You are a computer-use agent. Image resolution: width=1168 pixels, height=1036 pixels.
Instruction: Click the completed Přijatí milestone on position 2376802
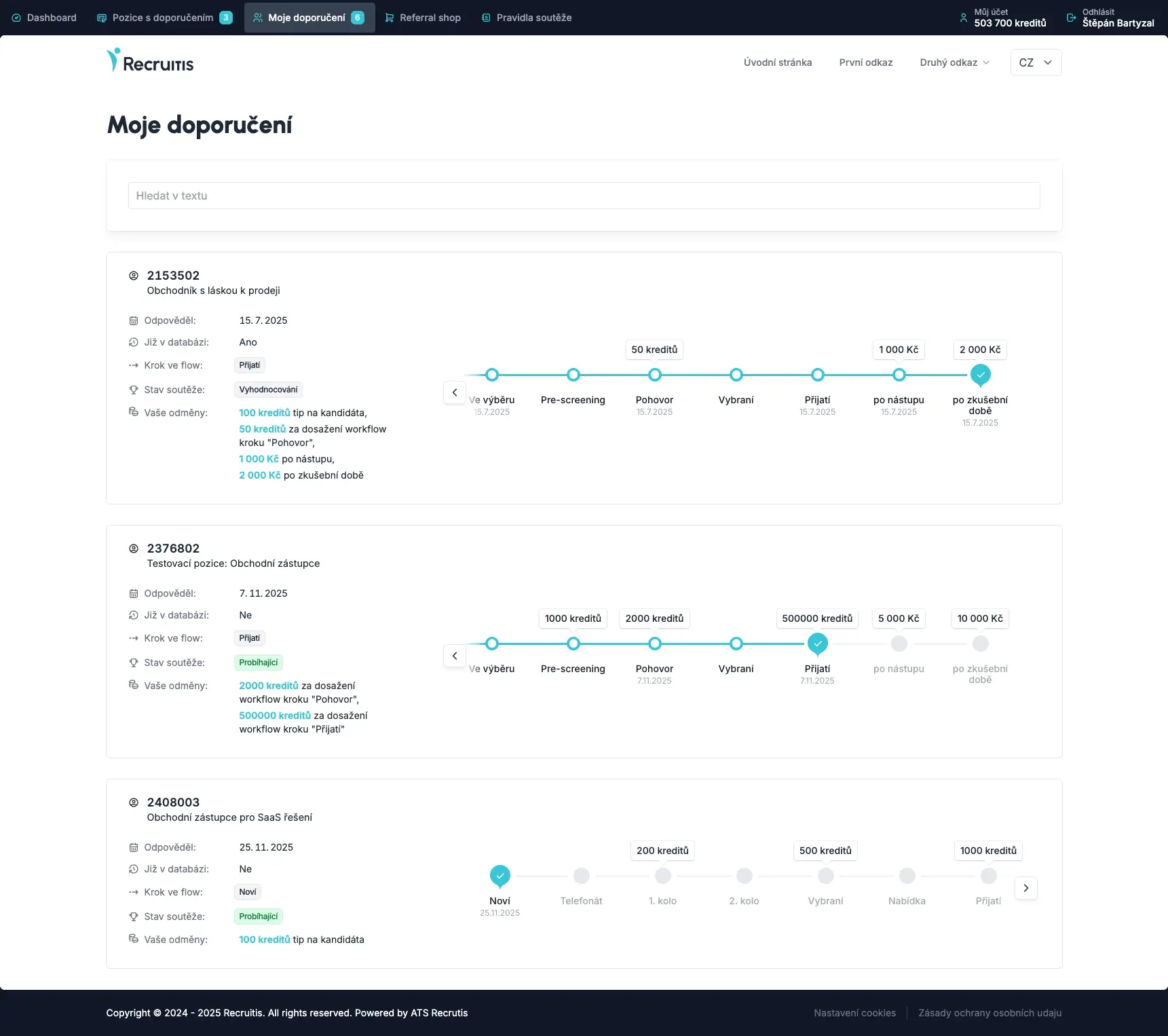coord(817,644)
